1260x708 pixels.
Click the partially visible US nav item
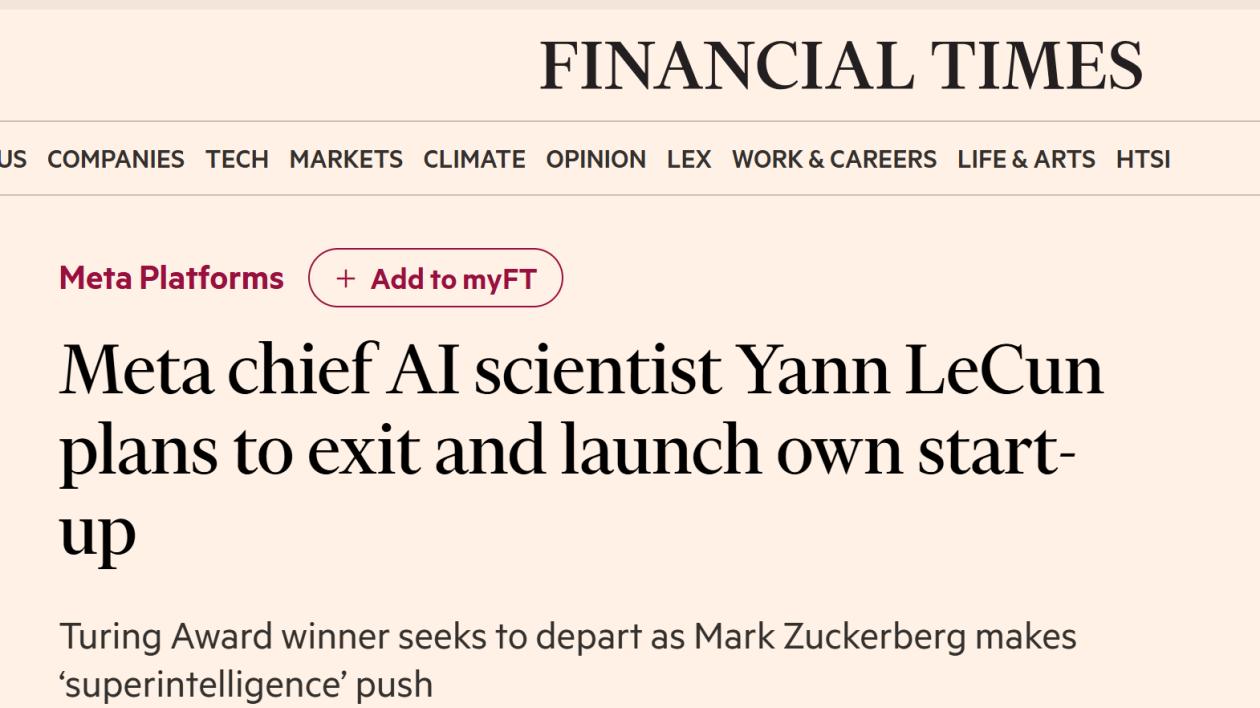click(x=13, y=159)
